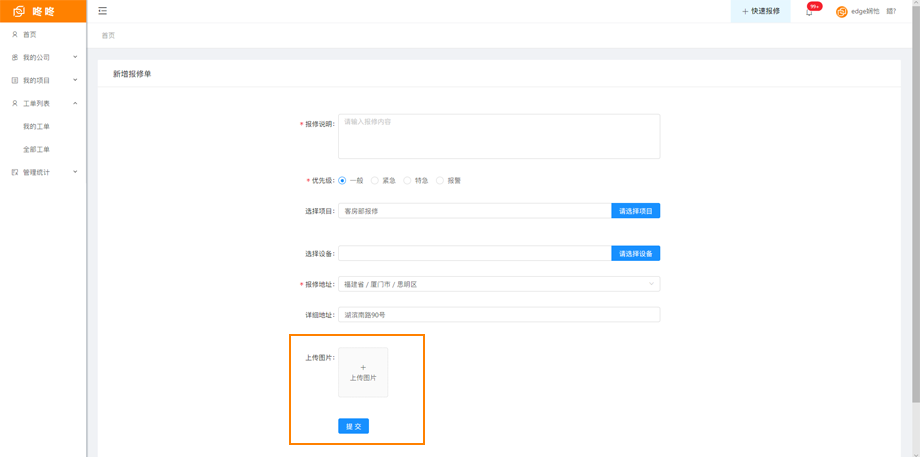Collapse the sidebar with the hamburger icon
The image size is (920, 457).
[102, 11]
